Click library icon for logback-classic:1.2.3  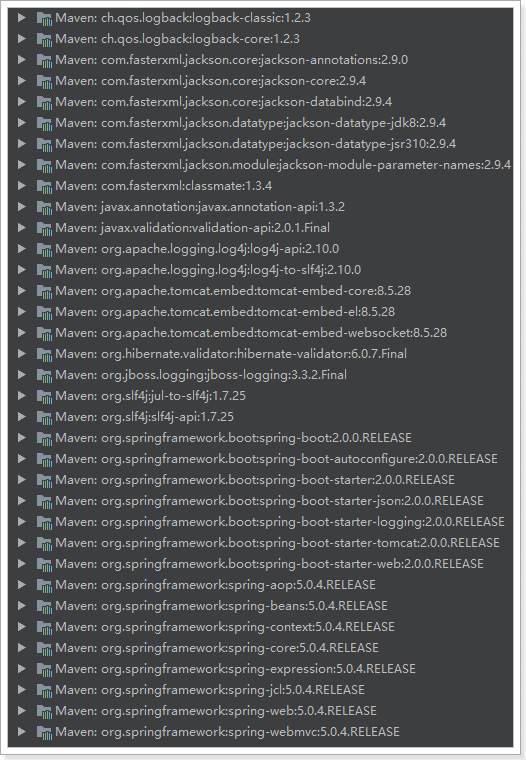pyautogui.click(x=44, y=18)
